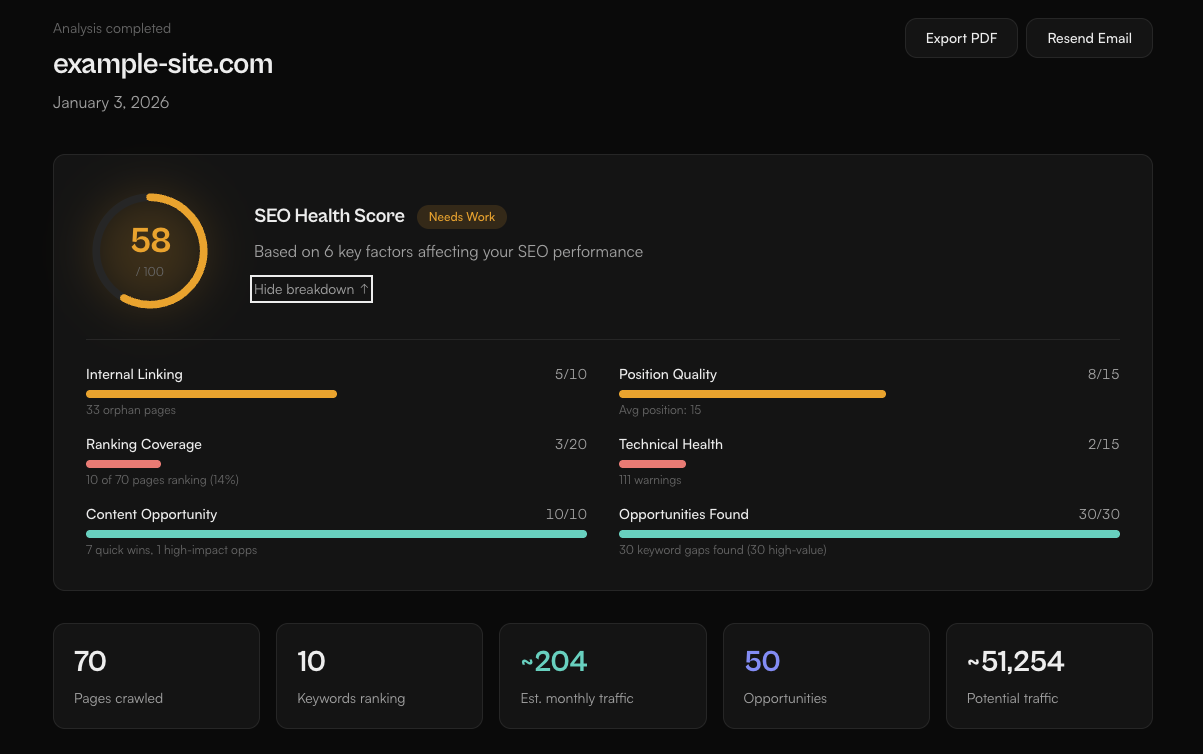Click the Technical Health red bar
This screenshot has width=1203, height=754.
[x=652, y=464]
